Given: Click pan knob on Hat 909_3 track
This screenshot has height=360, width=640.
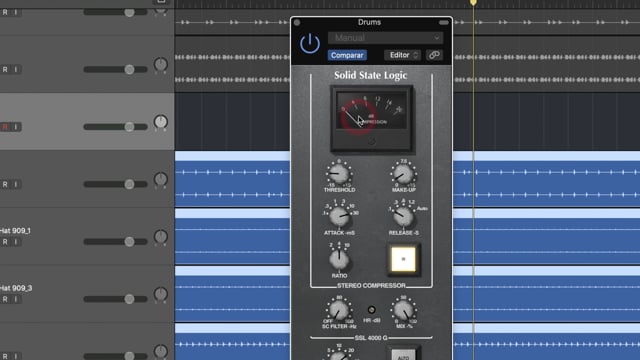Looking at the screenshot, I should pos(161,294).
